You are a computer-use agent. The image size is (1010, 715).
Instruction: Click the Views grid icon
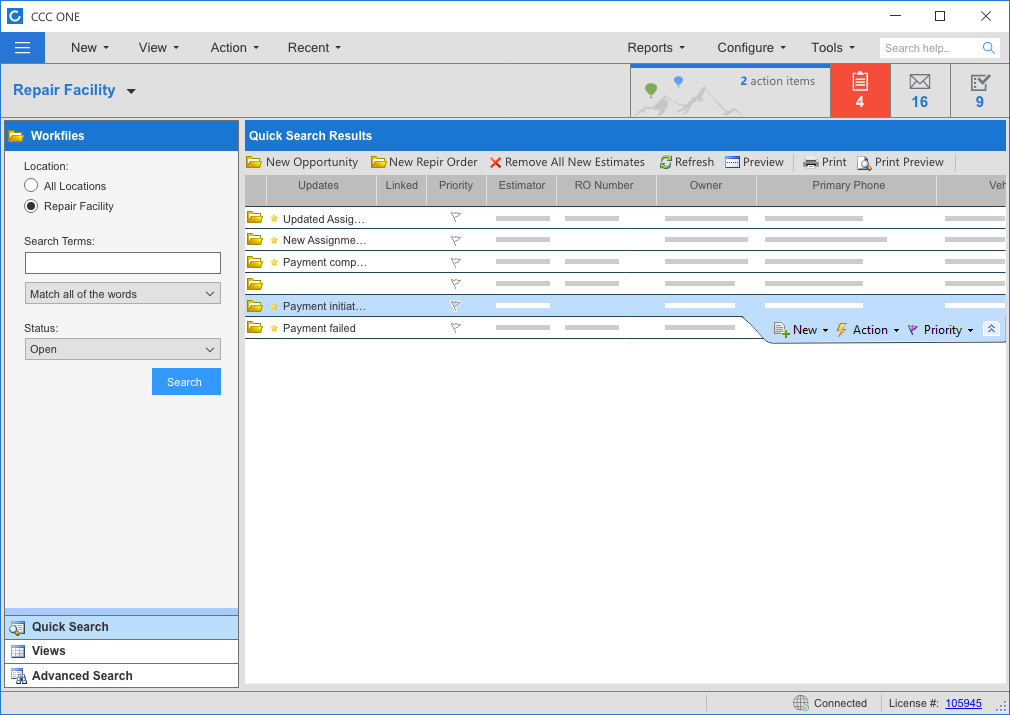click(18, 651)
